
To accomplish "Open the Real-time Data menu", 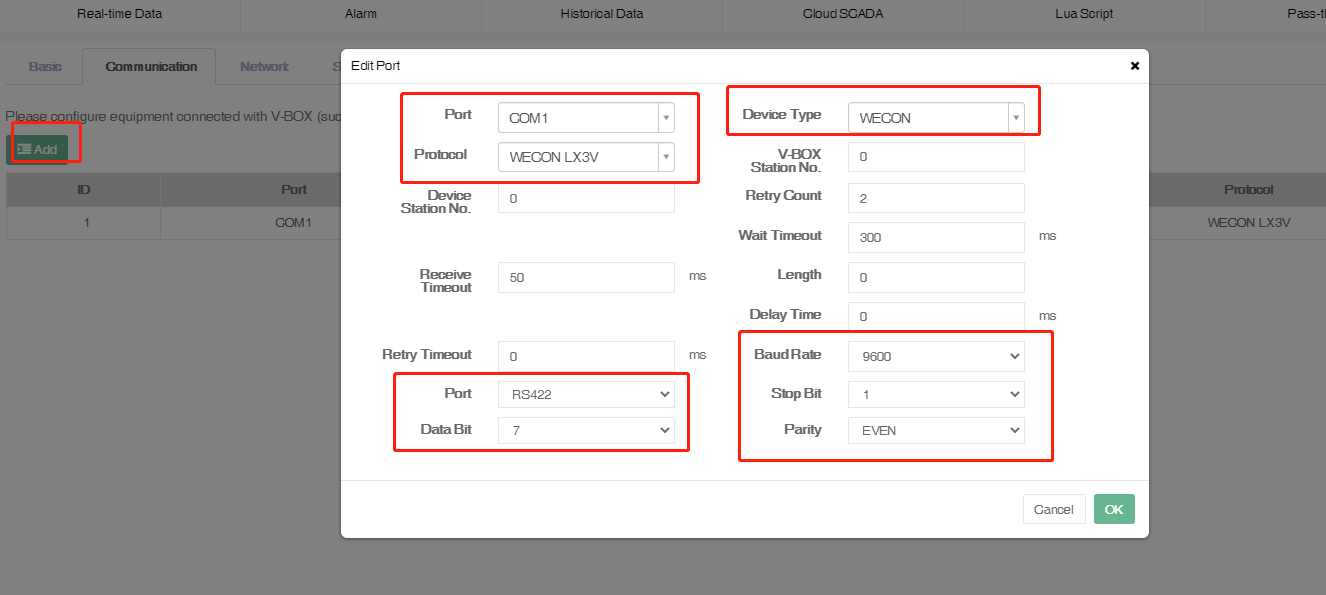I will [x=119, y=14].
